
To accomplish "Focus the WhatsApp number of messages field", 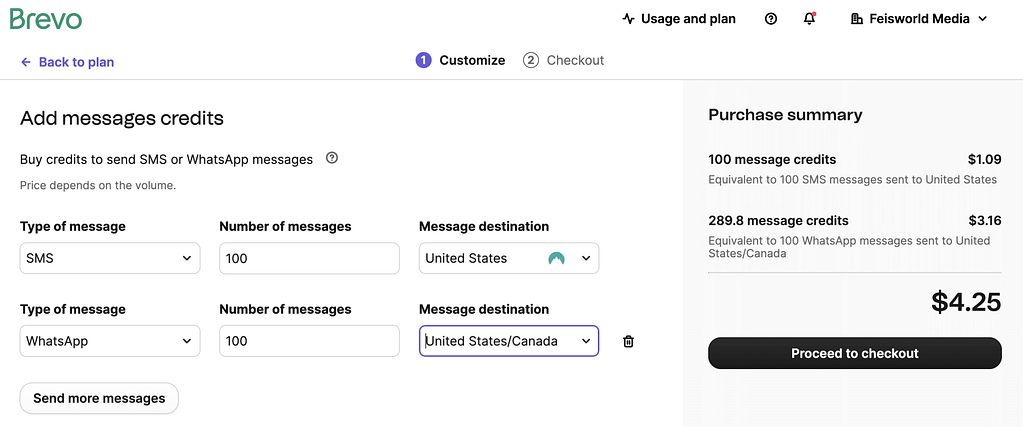I will (x=309, y=341).
